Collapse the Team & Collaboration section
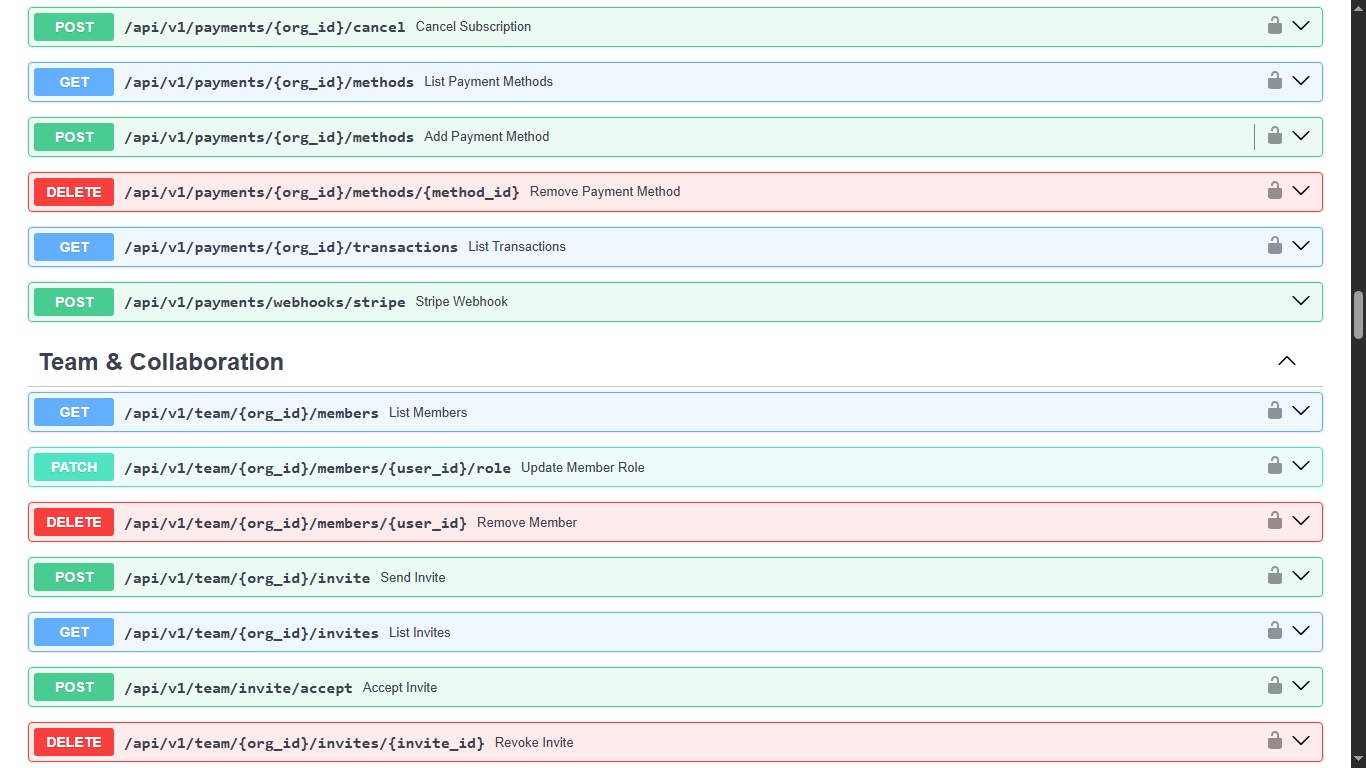1366x768 pixels. click(x=1287, y=361)
